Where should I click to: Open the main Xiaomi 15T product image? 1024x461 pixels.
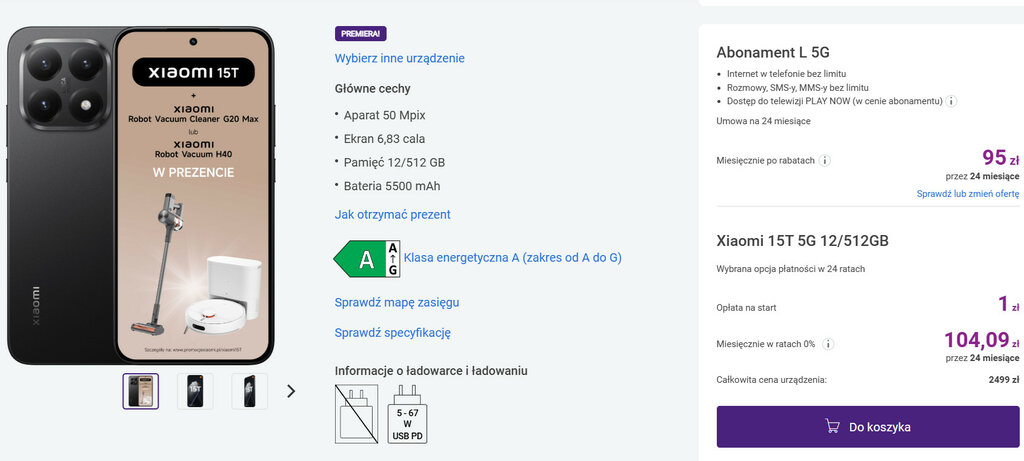click(x=140, y=195)
